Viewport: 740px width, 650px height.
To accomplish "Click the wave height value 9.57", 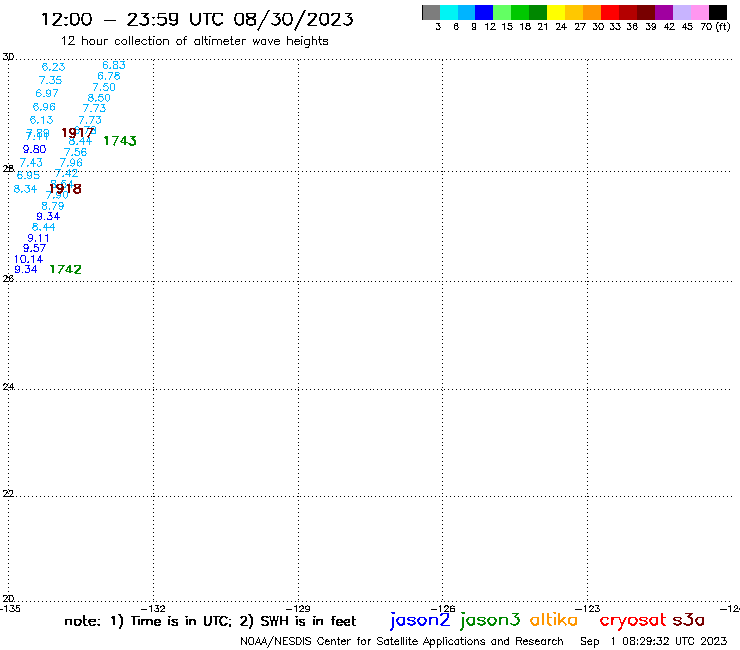I will point(34,248).
